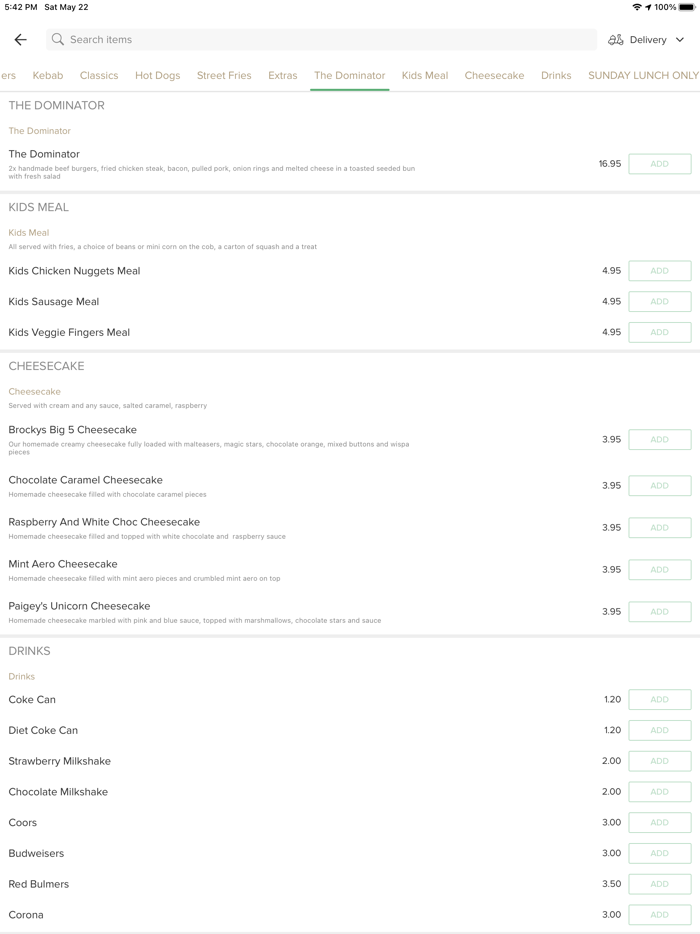Screen dimensions: 700x934
Task: Tap the search magnifier icon
Action: pos(58,40)
